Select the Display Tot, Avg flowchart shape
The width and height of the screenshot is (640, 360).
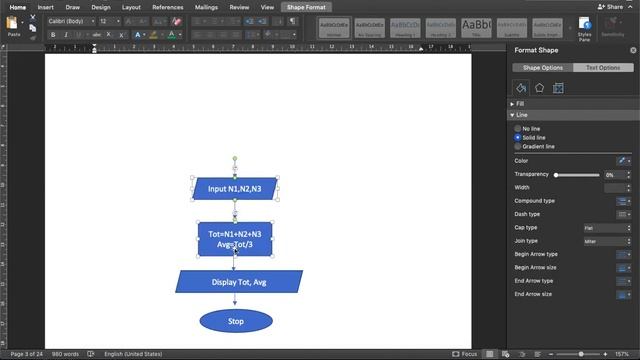point(239,282)
